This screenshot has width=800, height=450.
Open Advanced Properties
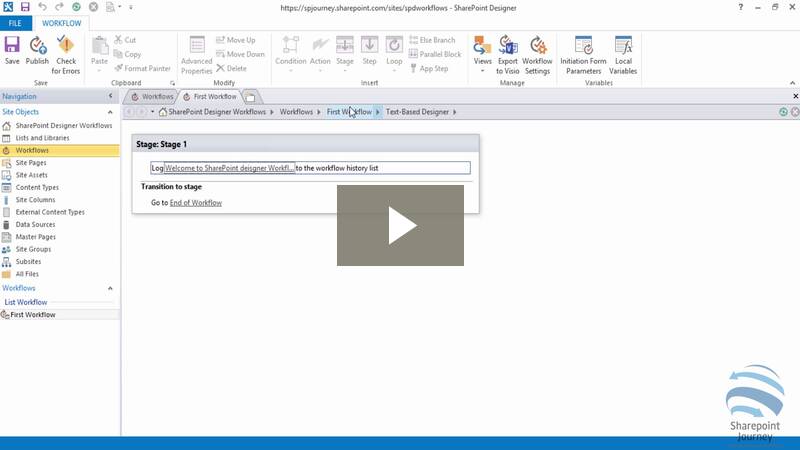196,55
